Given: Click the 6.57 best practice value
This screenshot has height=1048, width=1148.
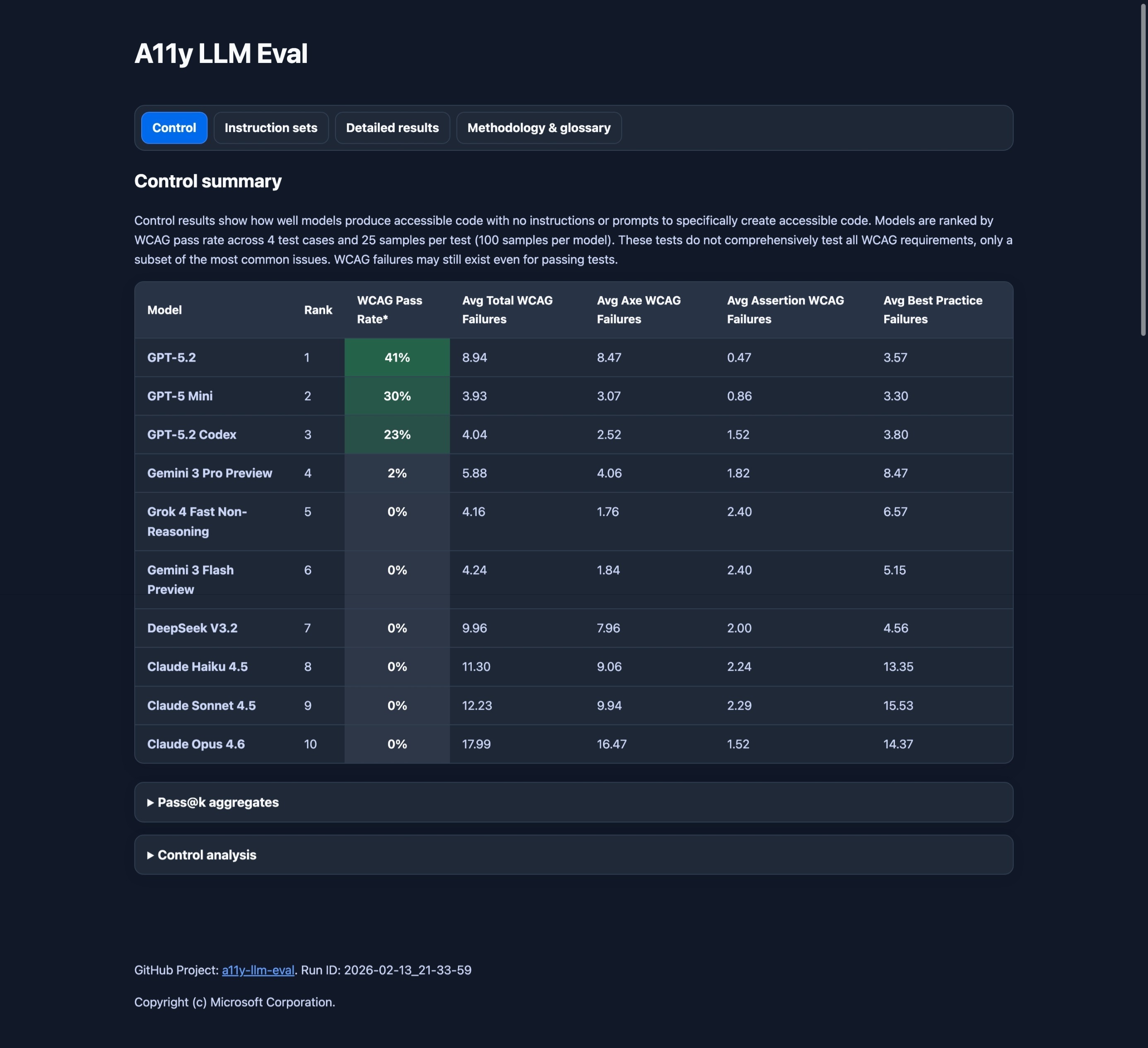Looking at the screenshot, I should (x=895, y=512).
